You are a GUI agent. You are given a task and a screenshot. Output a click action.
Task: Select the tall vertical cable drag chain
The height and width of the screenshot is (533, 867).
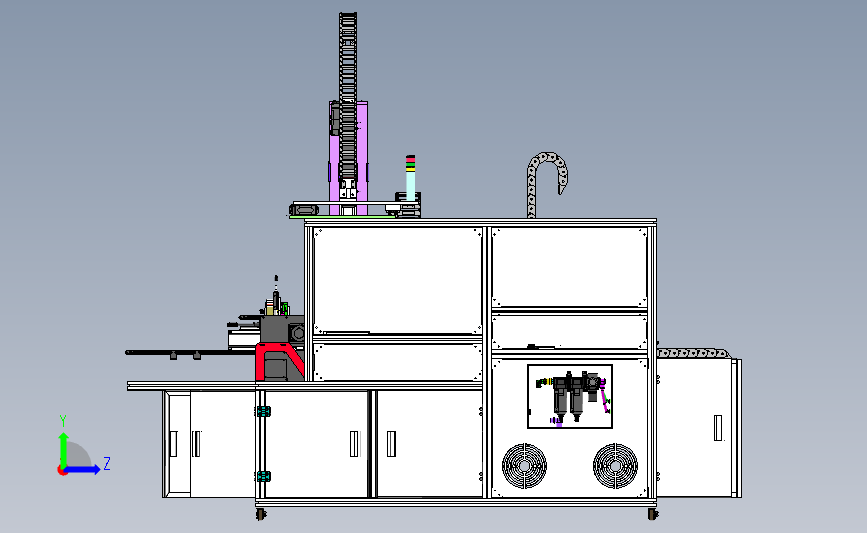coord(348,94)
